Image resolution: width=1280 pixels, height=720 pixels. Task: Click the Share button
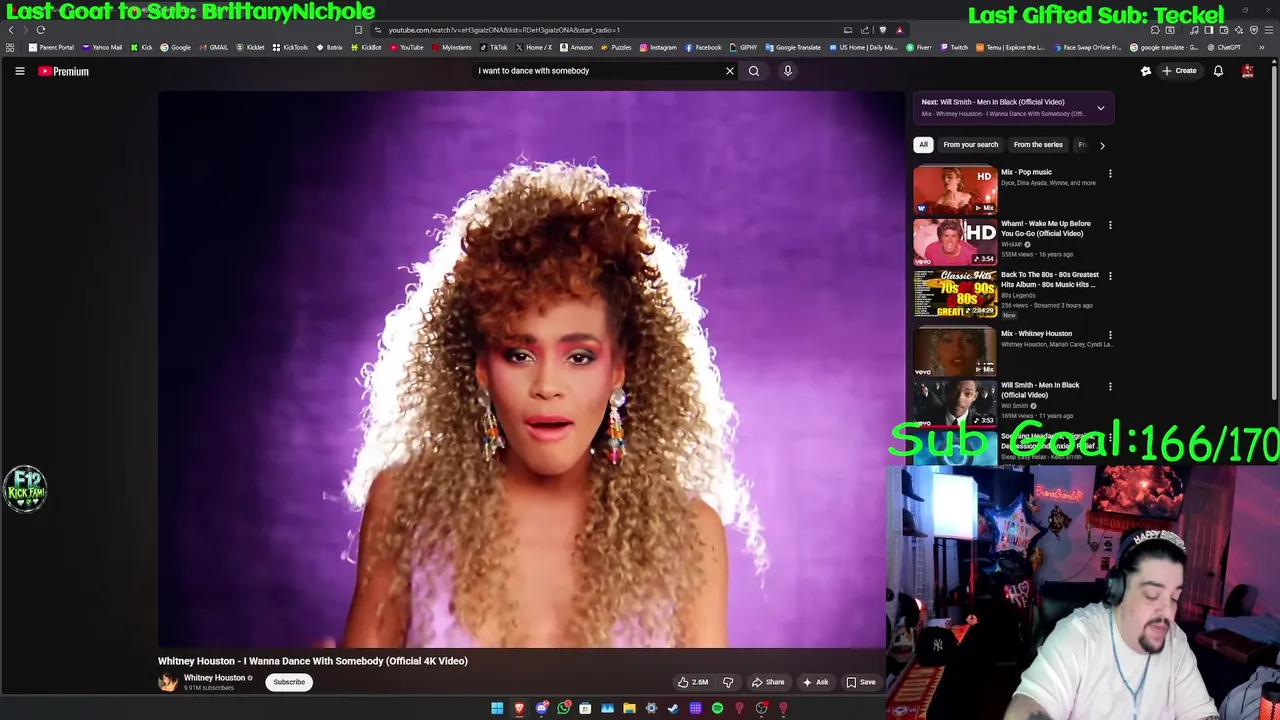click(x=768, y=682)
